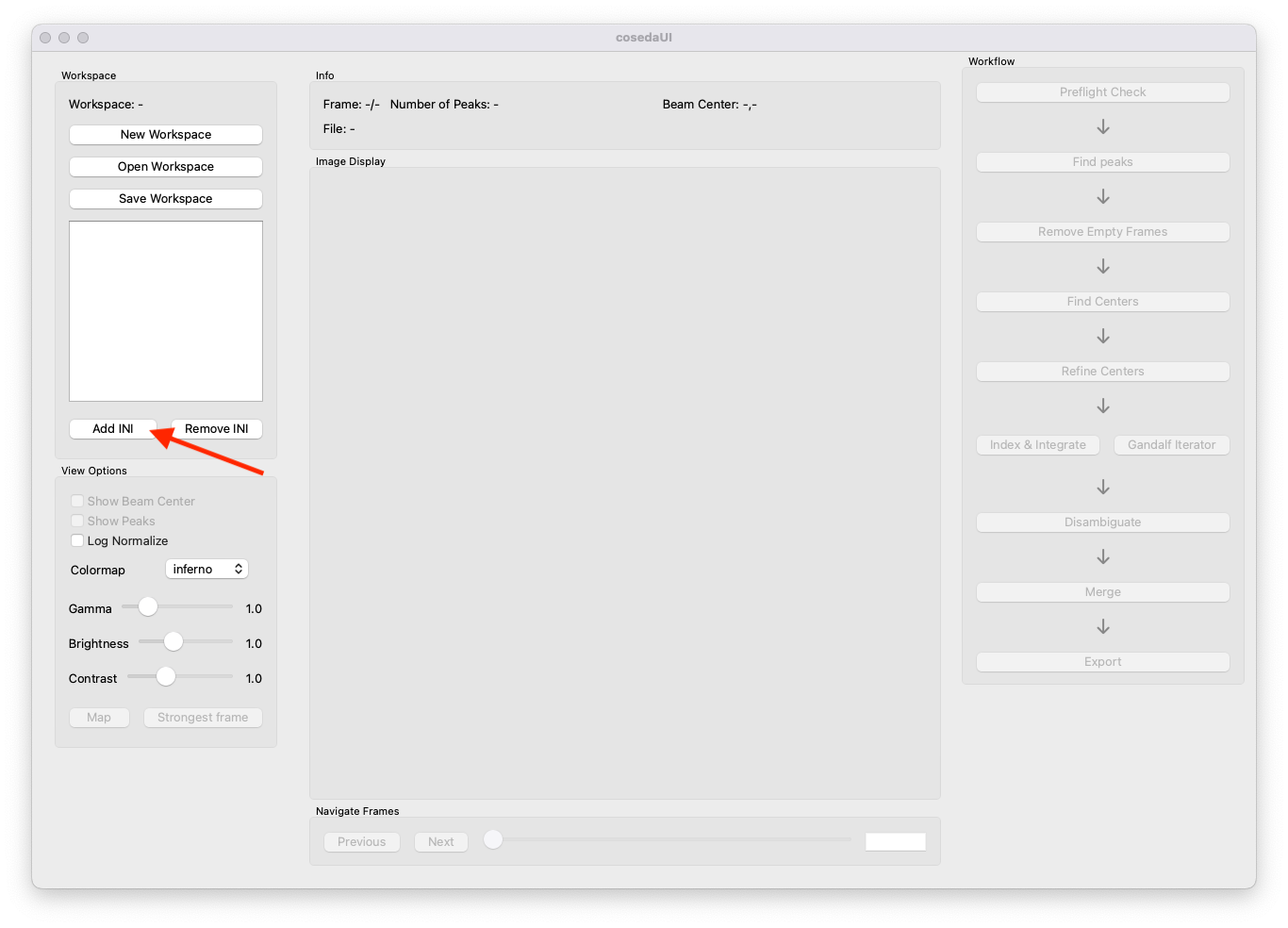Click the empty INI file list
The image size is (1288, 928).
click(x=166, y=311)
